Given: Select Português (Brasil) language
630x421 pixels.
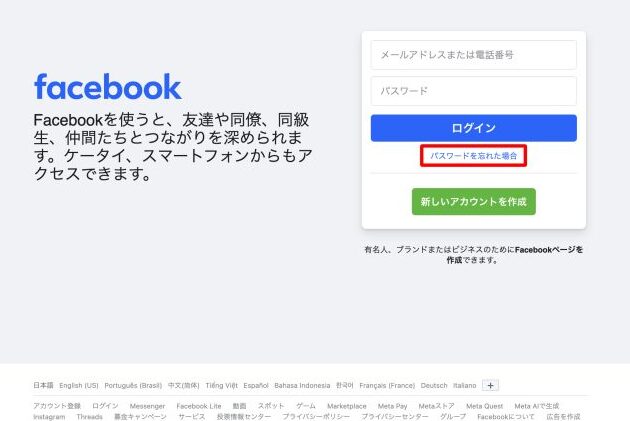Looking at the screenshot, I should [133, 385].
